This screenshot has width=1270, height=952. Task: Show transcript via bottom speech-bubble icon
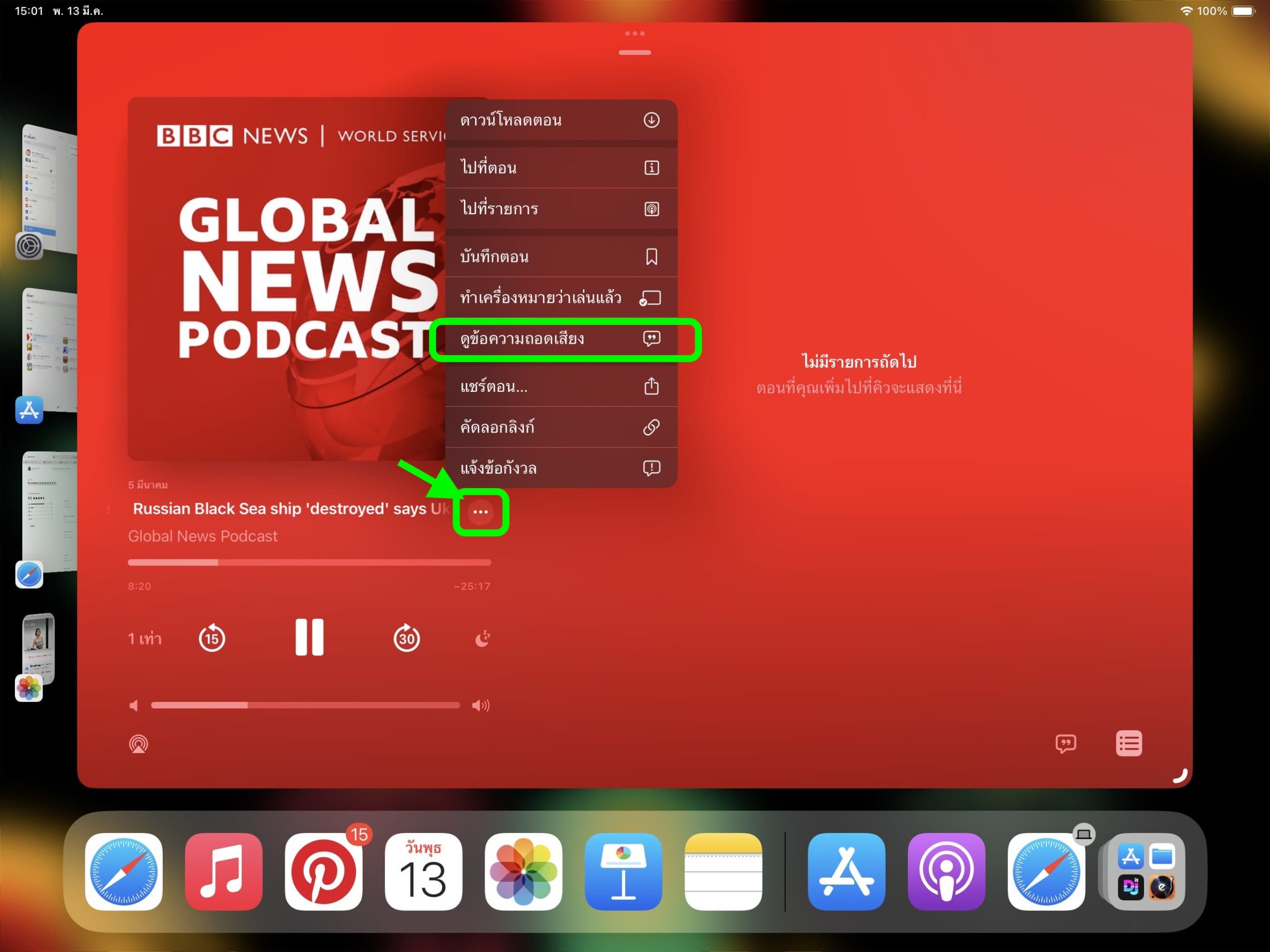coord(1066,744)
